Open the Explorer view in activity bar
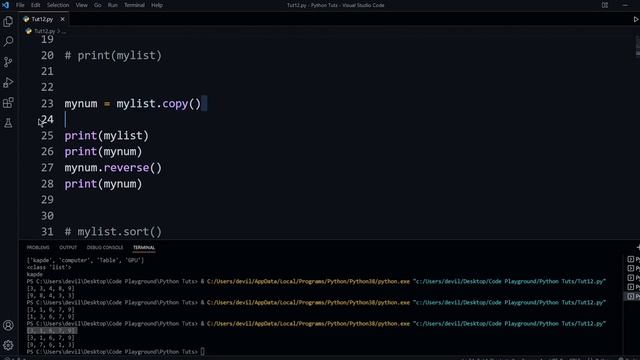The width and height of the screenshot is (640, 360). [x=8, y=21]
